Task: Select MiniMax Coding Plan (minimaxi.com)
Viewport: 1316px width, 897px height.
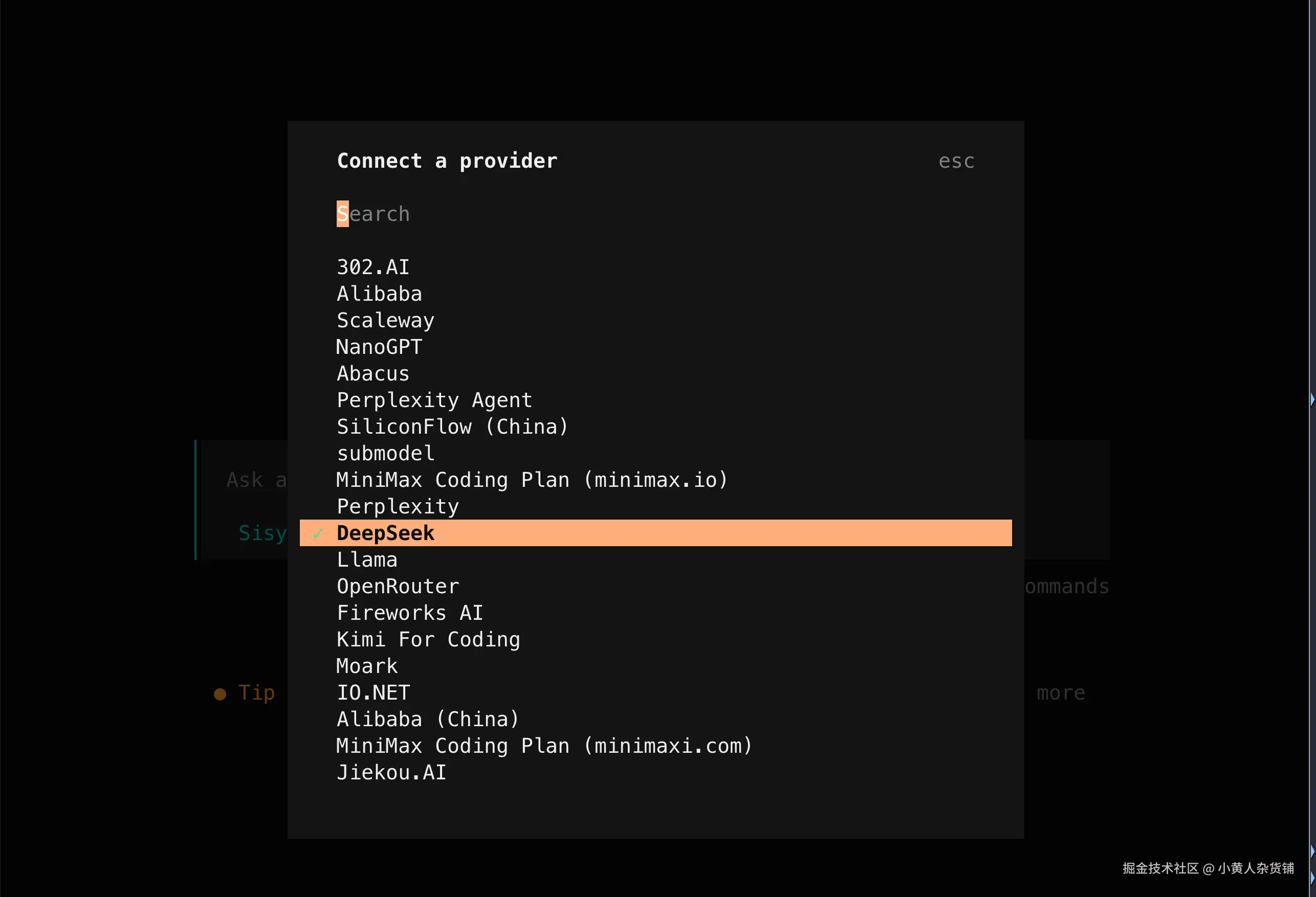Action: pyautogui.click(x=543, y=745)
